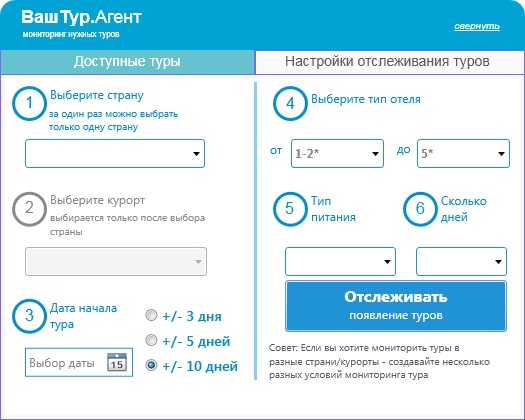The height and width of the screenshot is (420, 525).
Task: Select the +/- 3 дня radio option
Action: pyautogui.click(x=151, y=315)
